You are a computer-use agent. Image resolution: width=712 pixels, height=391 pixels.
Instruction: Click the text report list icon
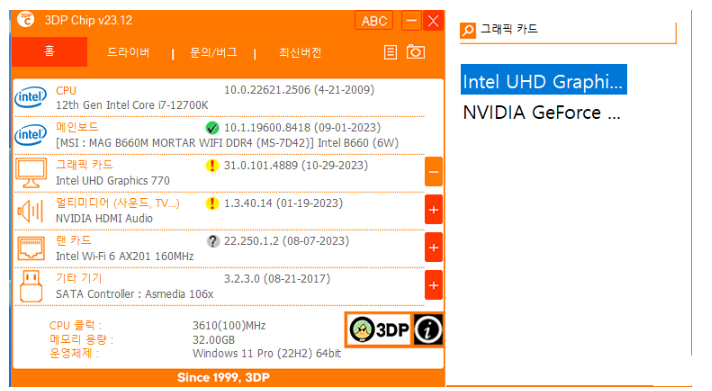point(390,52)
